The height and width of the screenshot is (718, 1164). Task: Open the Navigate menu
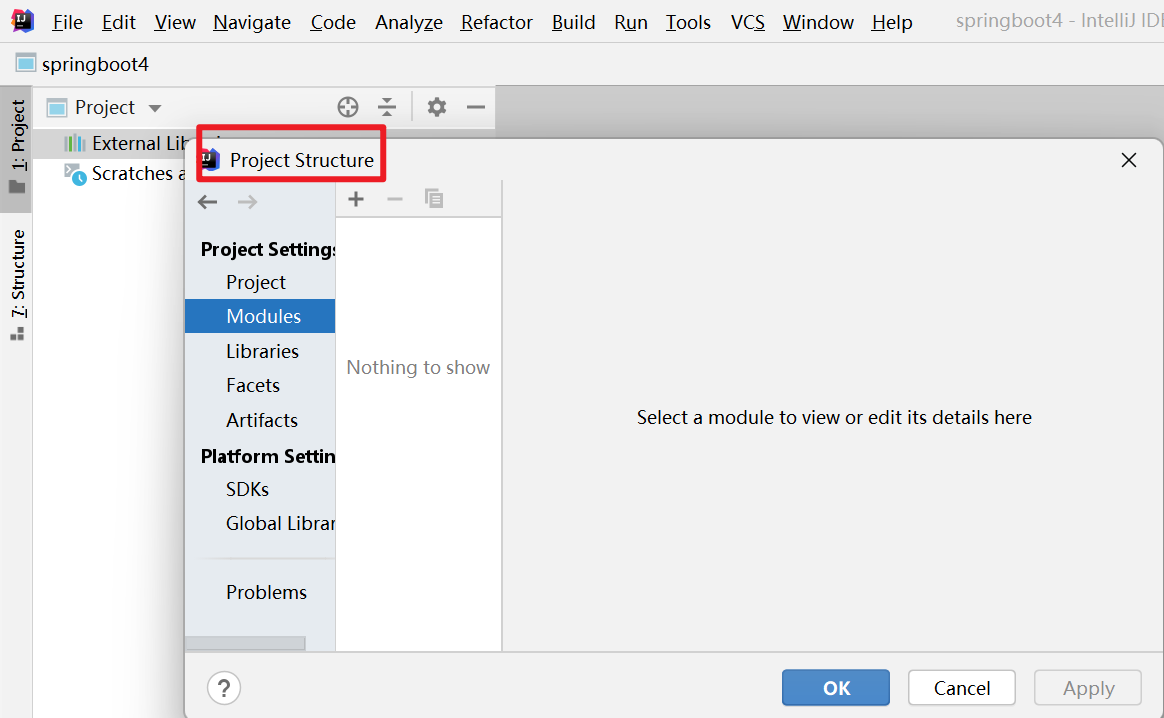coord(252,22)
